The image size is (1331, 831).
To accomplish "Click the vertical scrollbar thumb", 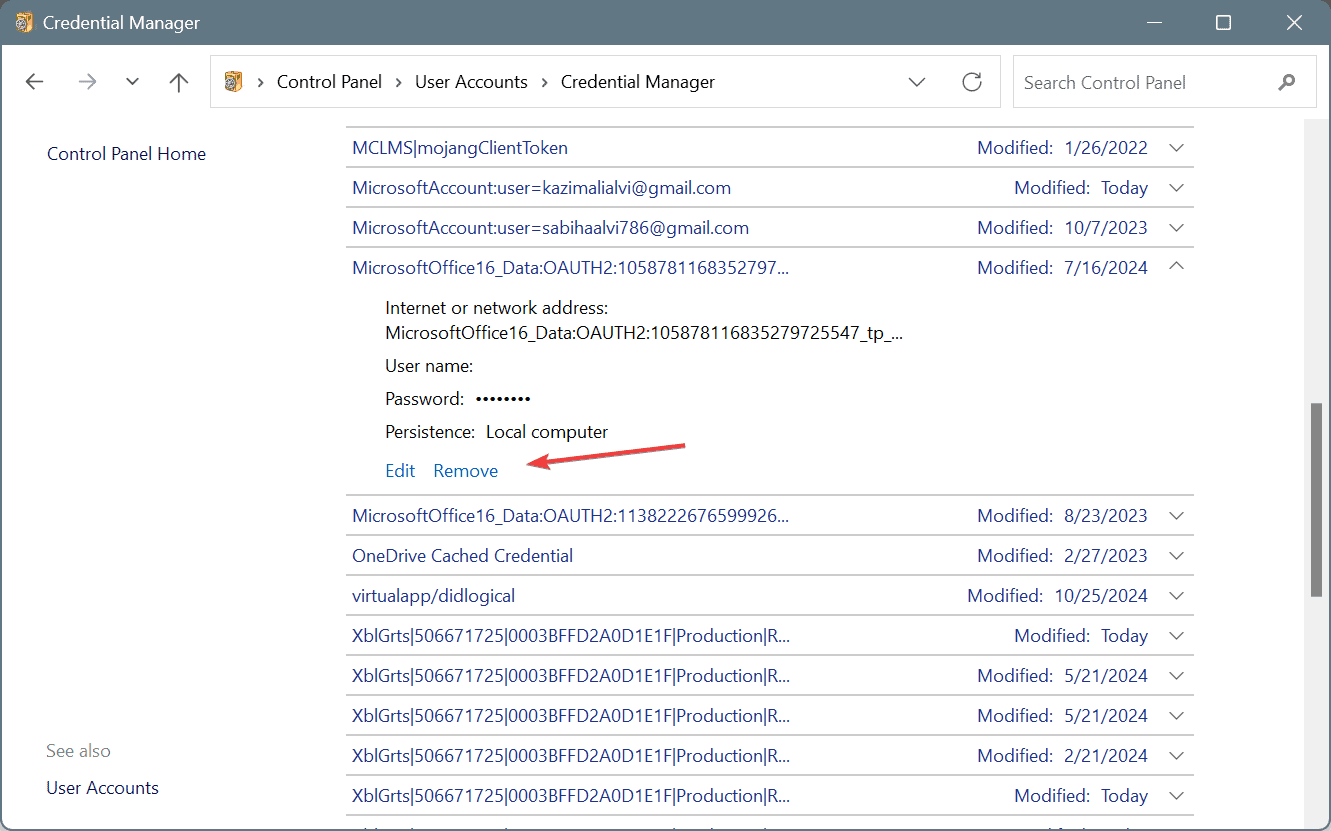I will (1316, 500).
